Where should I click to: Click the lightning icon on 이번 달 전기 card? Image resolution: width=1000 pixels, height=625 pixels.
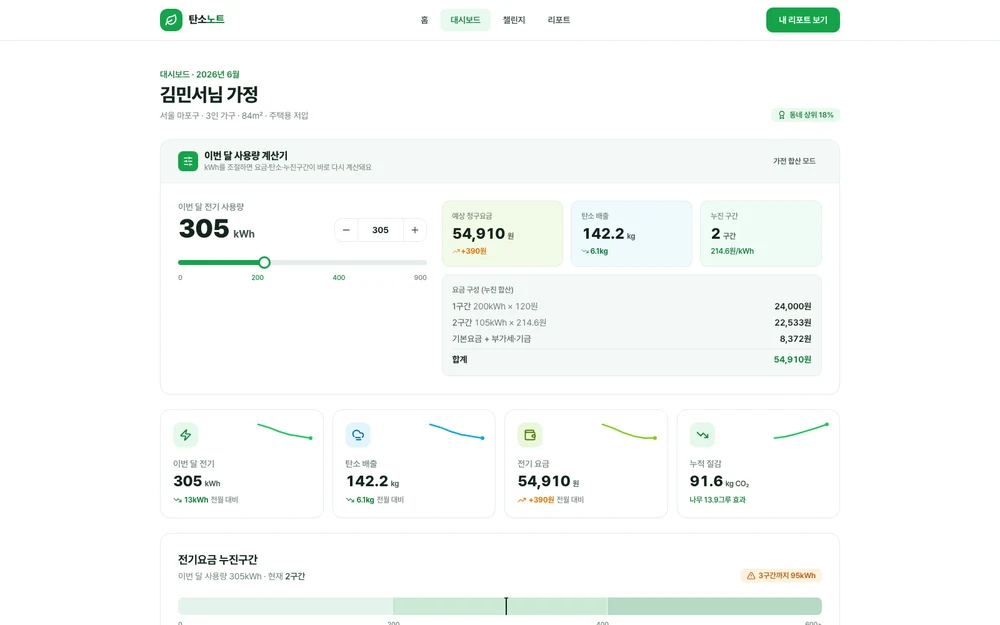(x=186, y=435)
